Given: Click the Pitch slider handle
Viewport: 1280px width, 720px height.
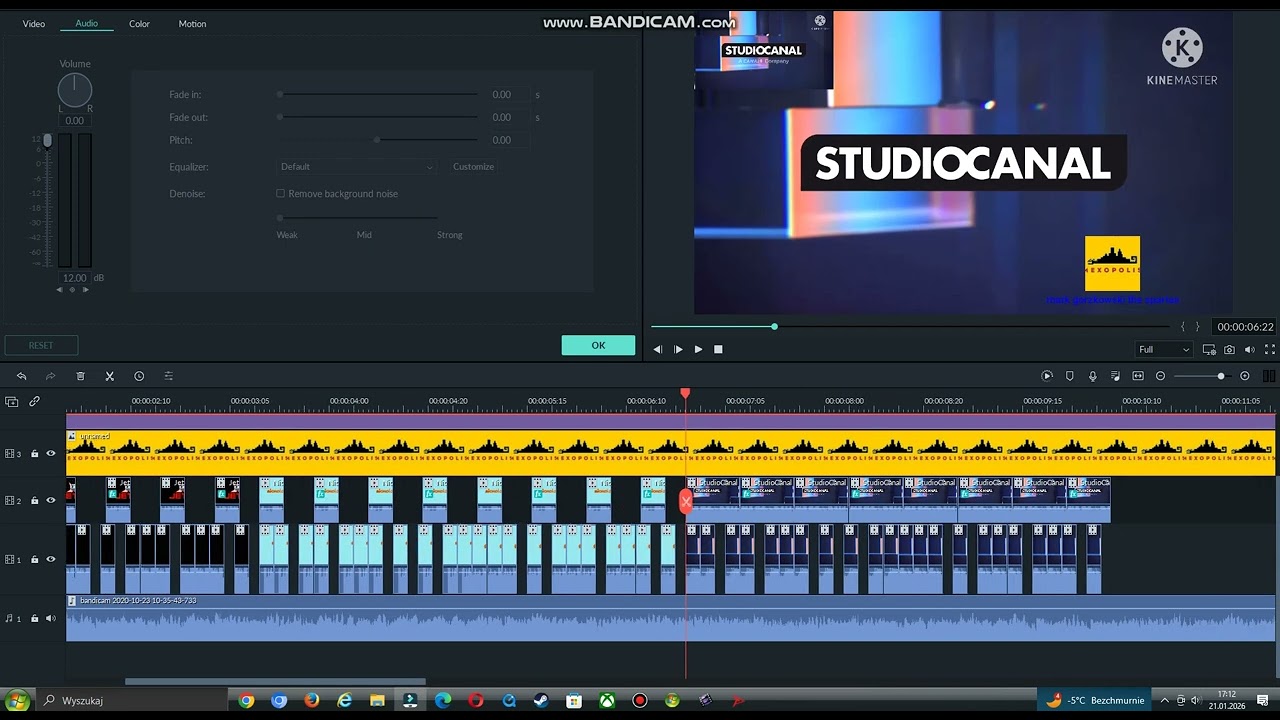Looking at the screenshot, I should [376, 140].
